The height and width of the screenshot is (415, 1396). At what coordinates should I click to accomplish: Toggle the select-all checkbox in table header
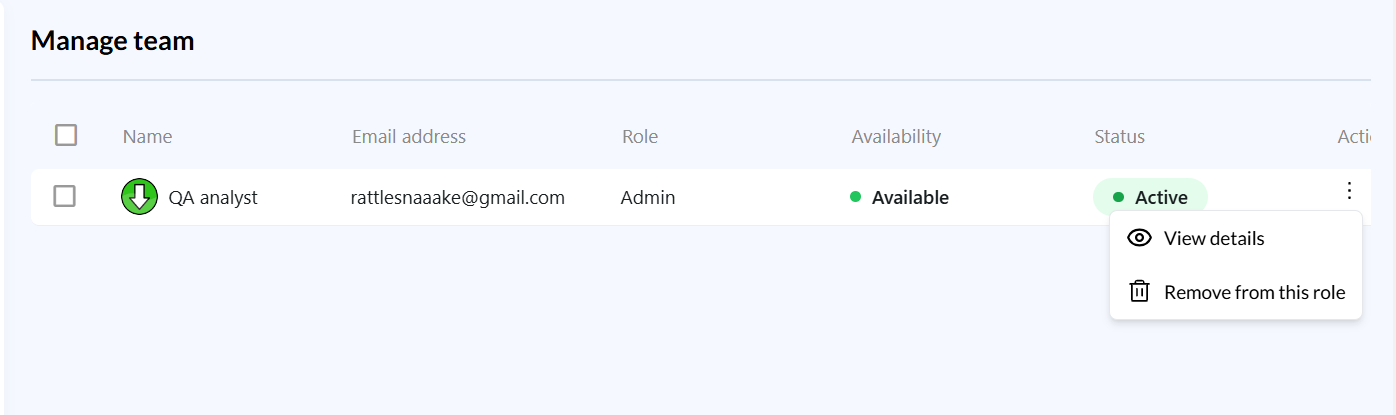pyautogui.click(x=66, y=135)
